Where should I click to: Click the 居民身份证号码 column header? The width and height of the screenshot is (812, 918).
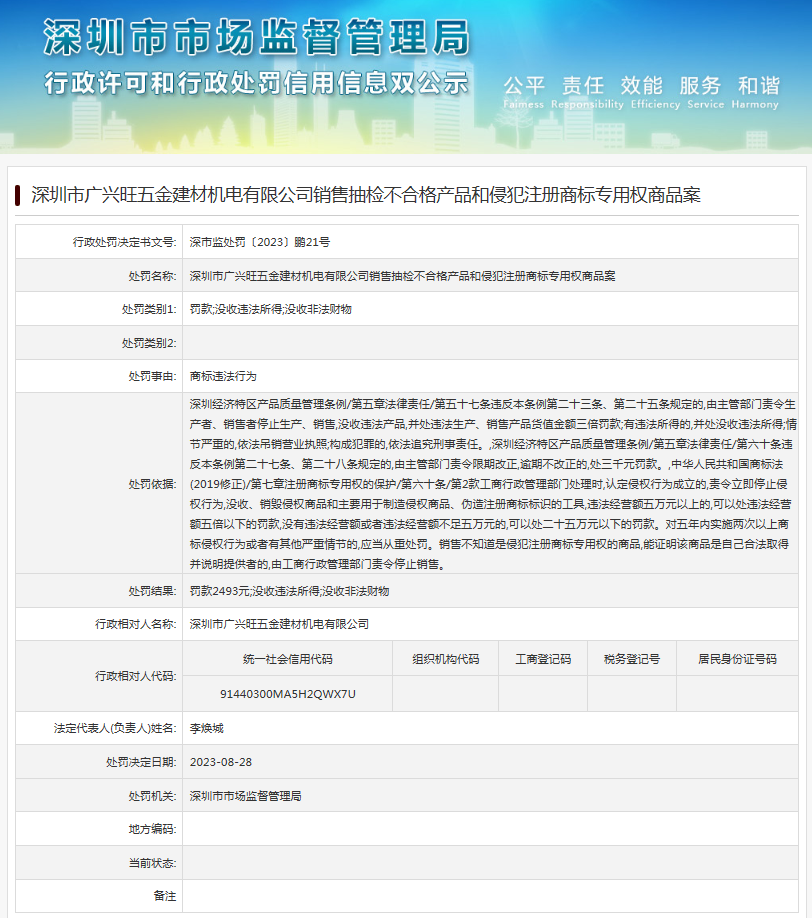coord(737,659)
